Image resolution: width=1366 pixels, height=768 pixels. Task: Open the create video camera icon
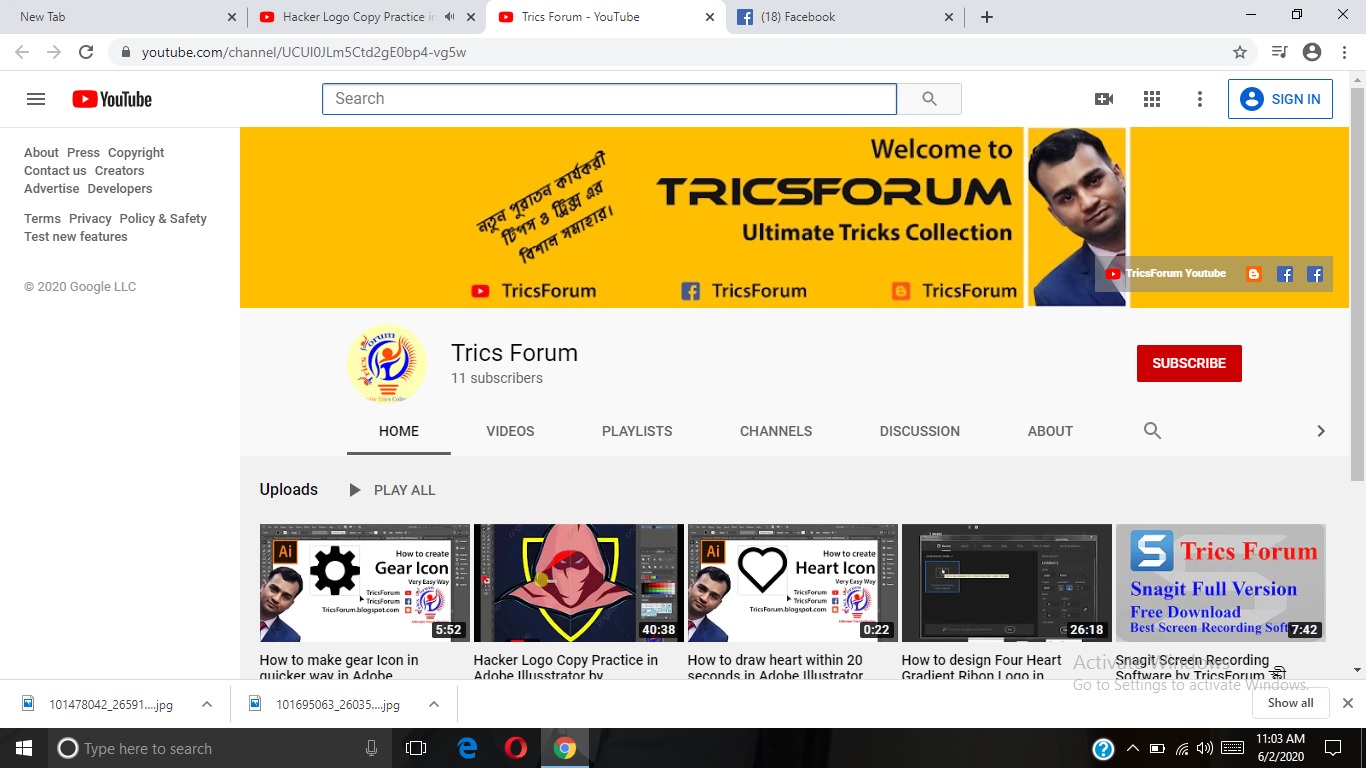pos(1104,99)
